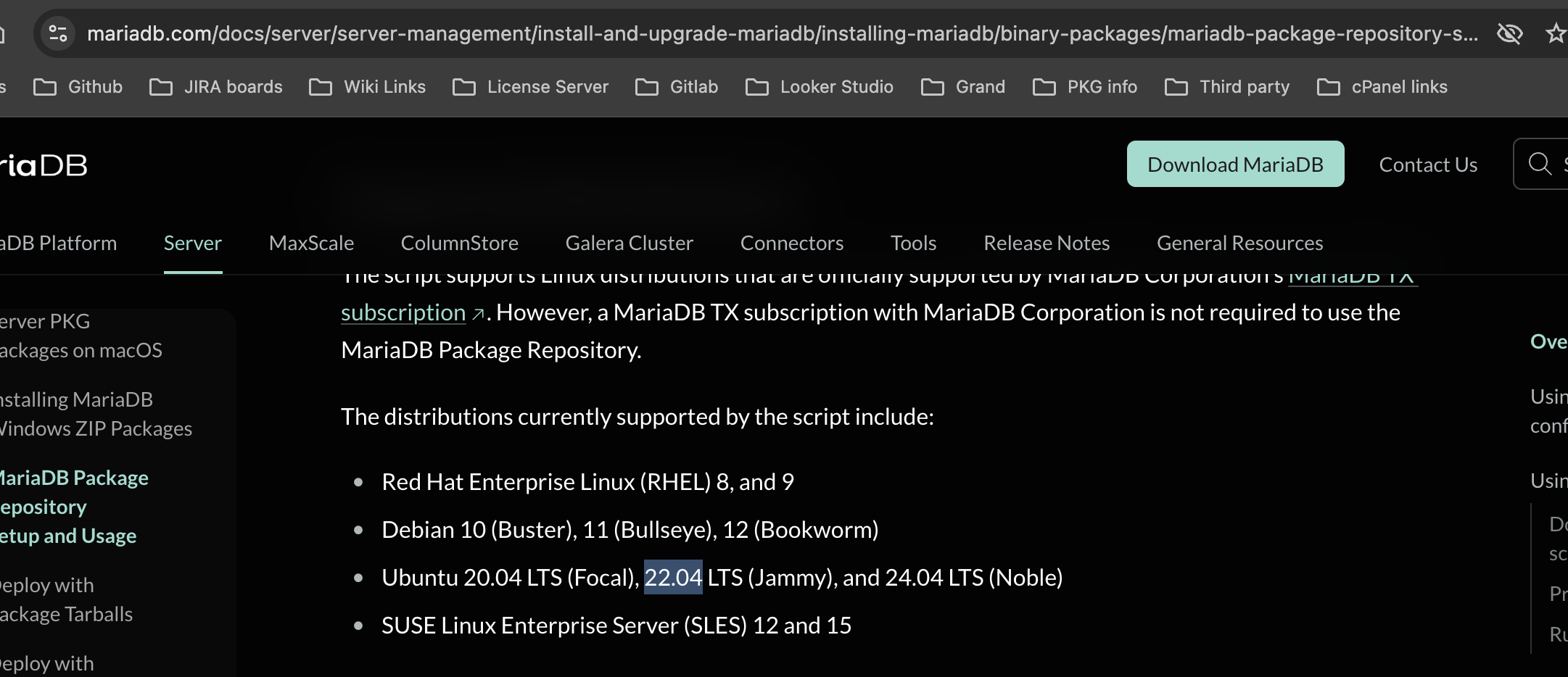Open site information icon in address bar
Image resolution: width=1568 pixels, height=677 pixels.
tap(57, 33)
